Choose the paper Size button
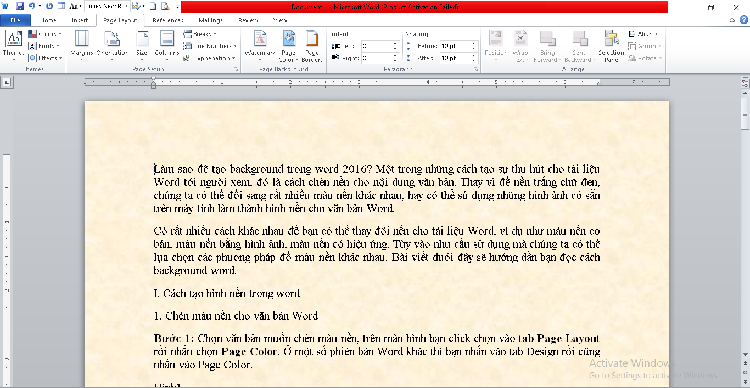This screenshot has height=388, width=750. [142, 46]
